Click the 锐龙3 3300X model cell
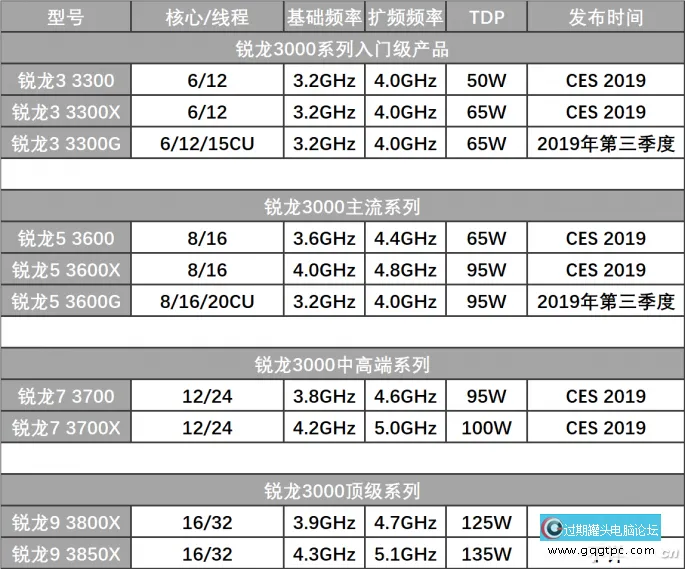The height and width of the screenshot is (569, 685). point(66,112)
